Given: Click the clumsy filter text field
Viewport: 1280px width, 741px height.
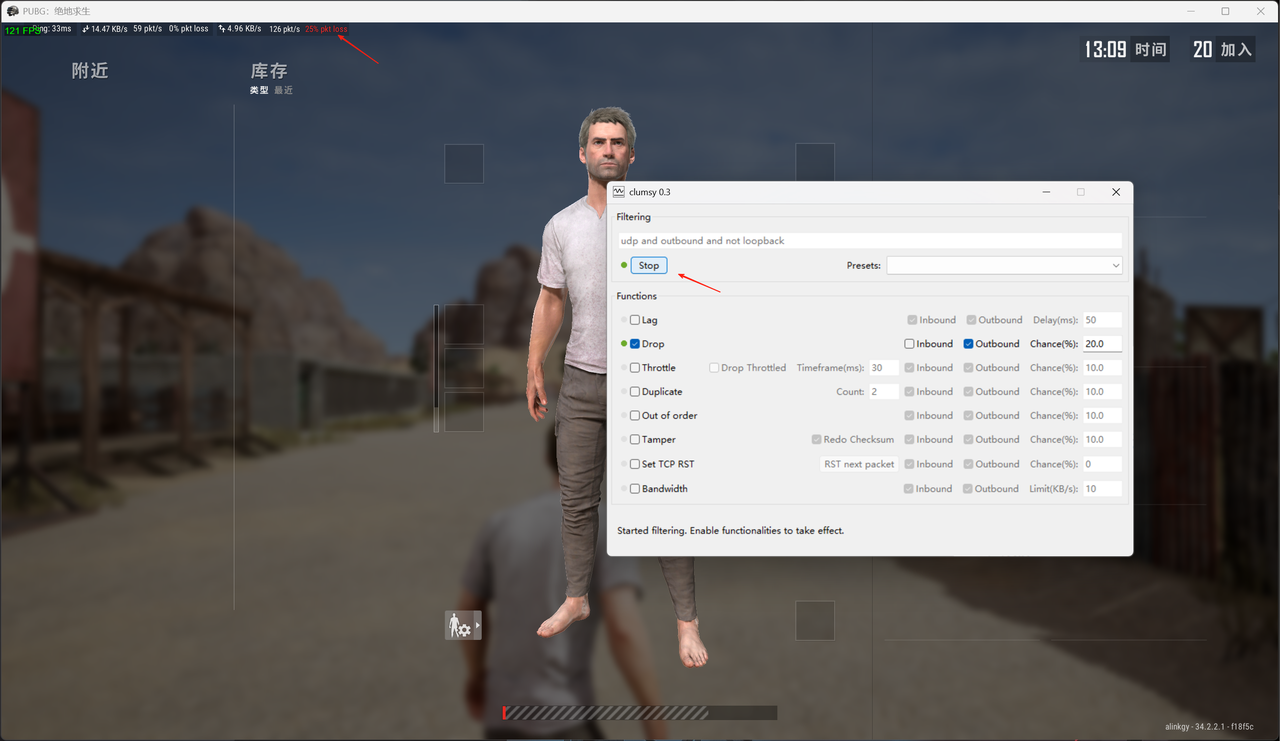Looking at the screenshot, I should tap(870, 241).
